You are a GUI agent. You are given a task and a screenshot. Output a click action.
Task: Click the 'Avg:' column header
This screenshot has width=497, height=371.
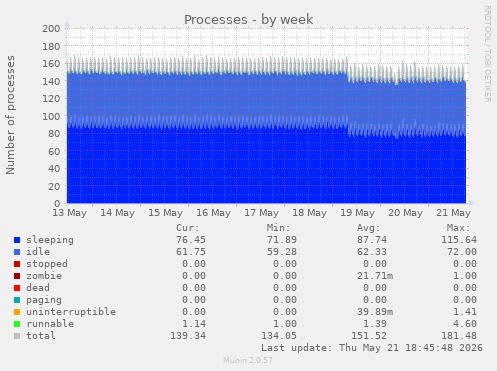[369, 228]
